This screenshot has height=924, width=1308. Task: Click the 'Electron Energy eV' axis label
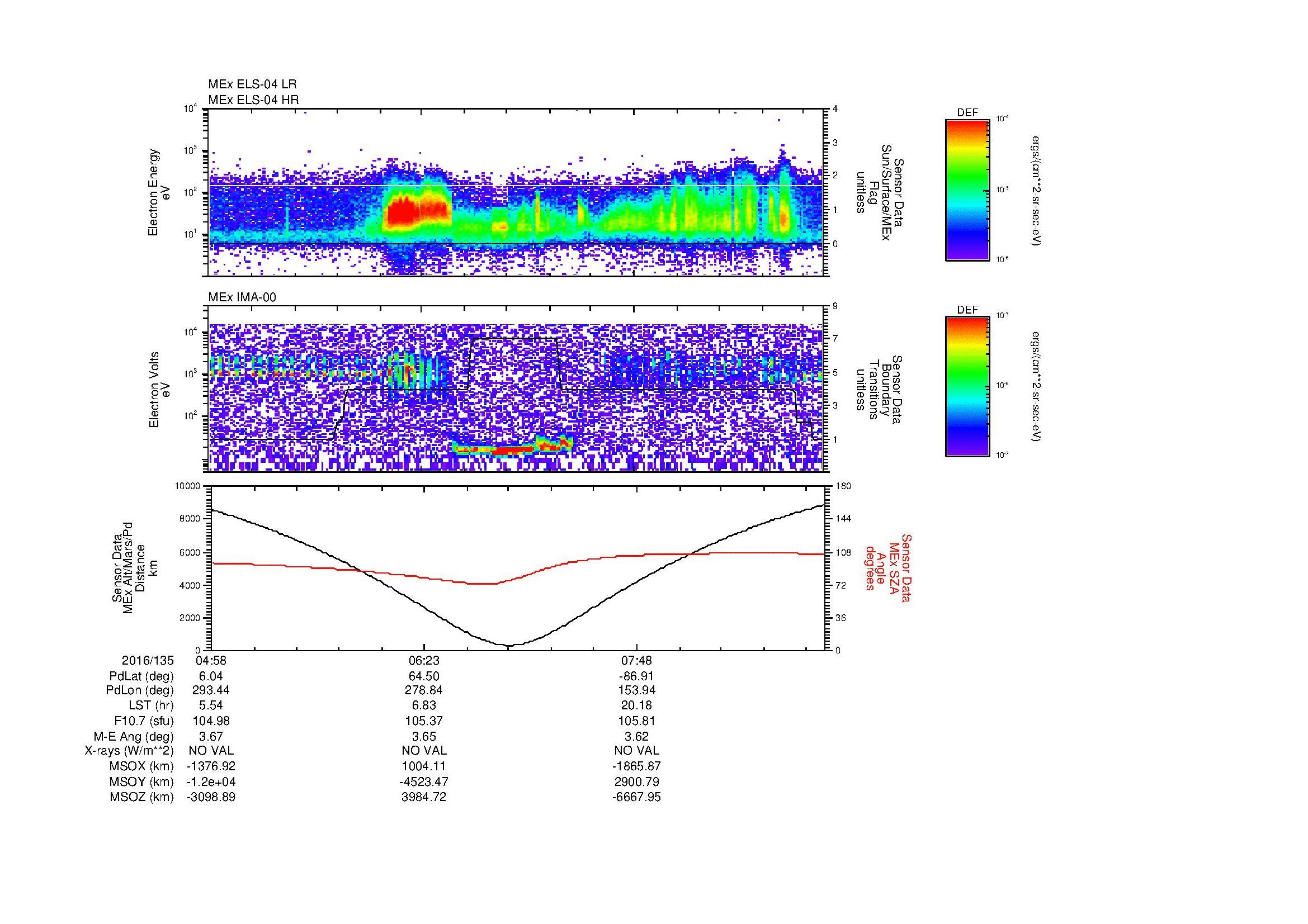click(x=159, y=192)
